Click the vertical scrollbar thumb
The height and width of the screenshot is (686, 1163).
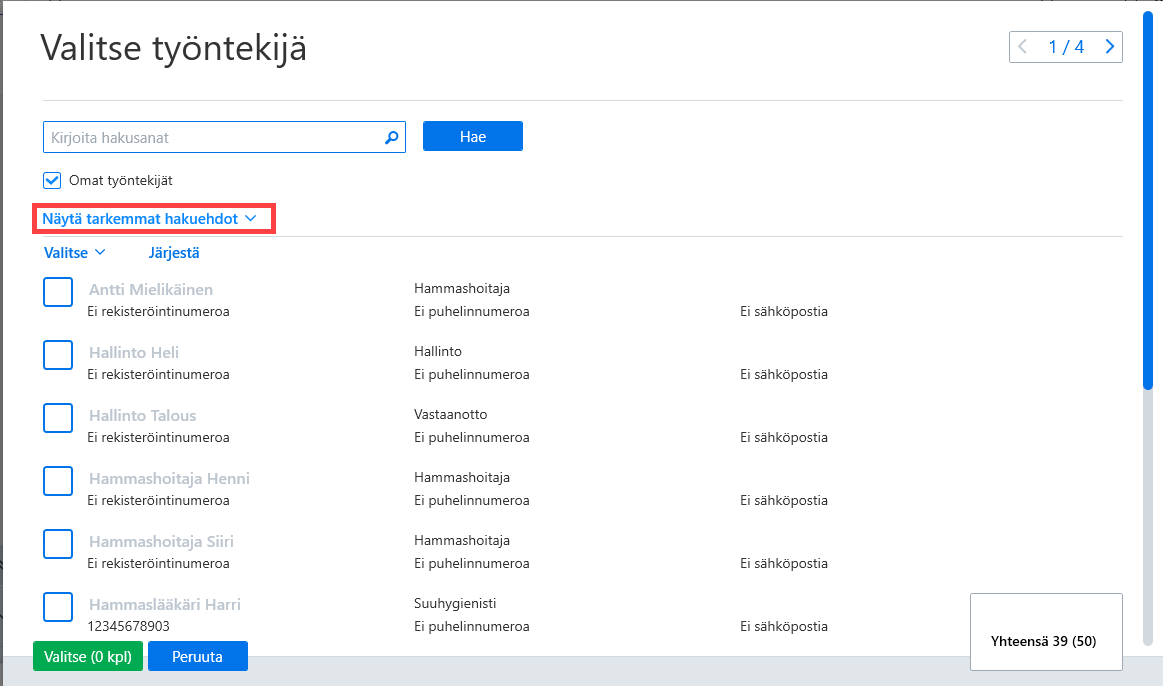point(1148,200)
